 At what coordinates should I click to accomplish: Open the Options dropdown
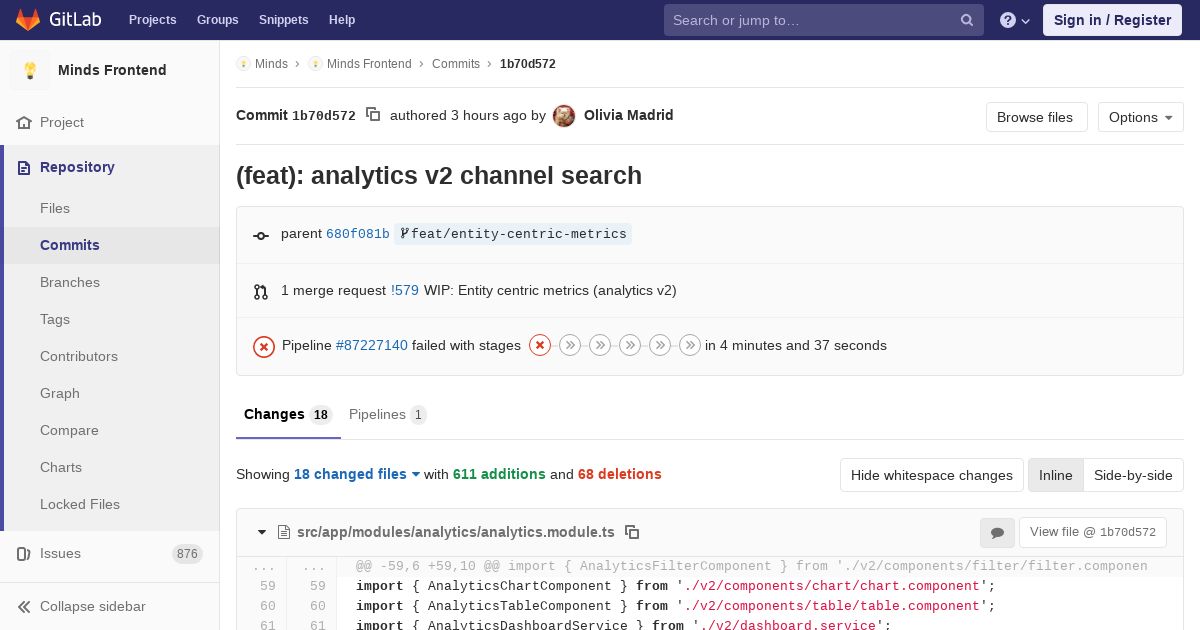pos(1141,117)
